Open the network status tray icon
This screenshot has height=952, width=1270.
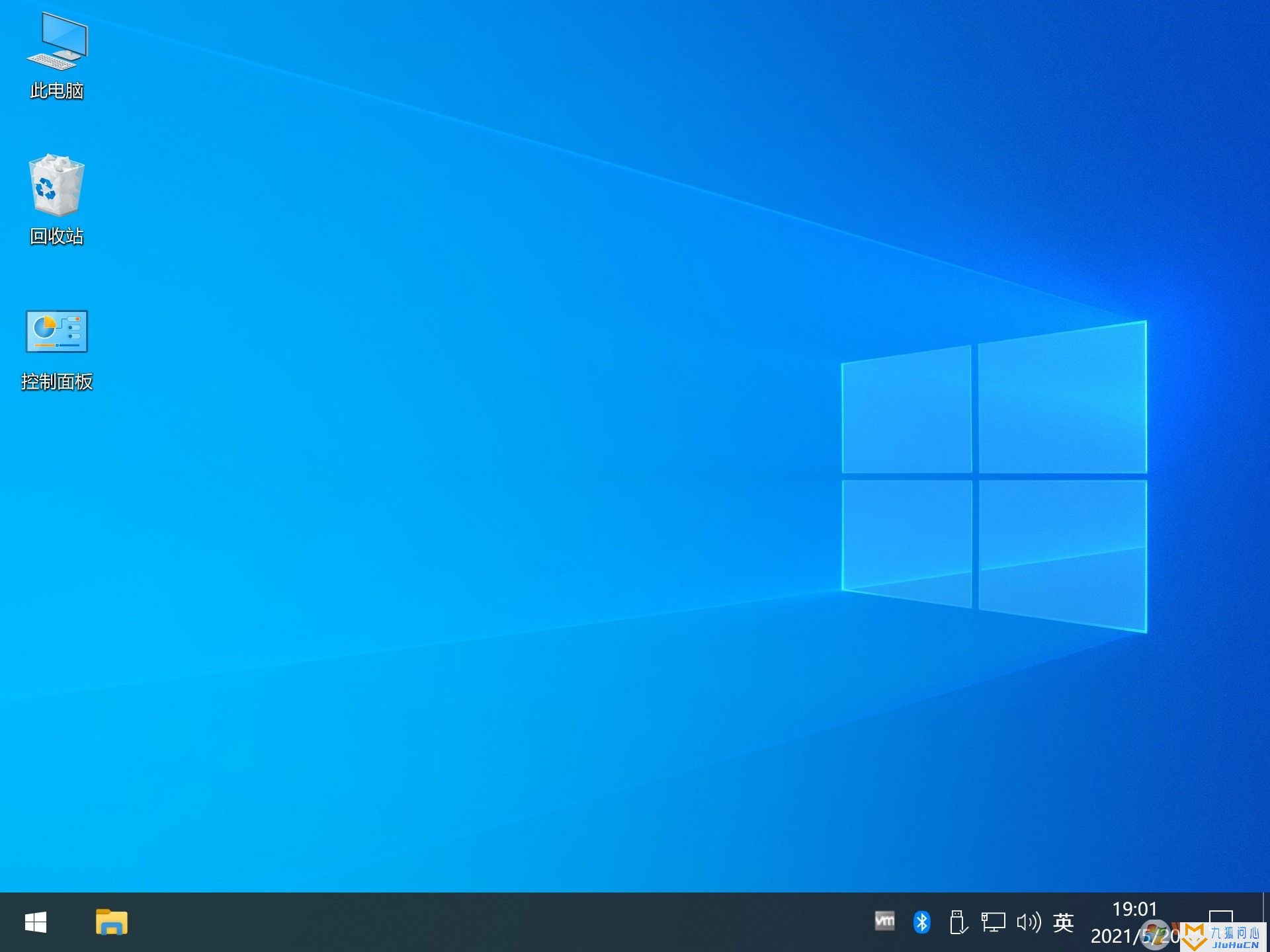(993, 922)
